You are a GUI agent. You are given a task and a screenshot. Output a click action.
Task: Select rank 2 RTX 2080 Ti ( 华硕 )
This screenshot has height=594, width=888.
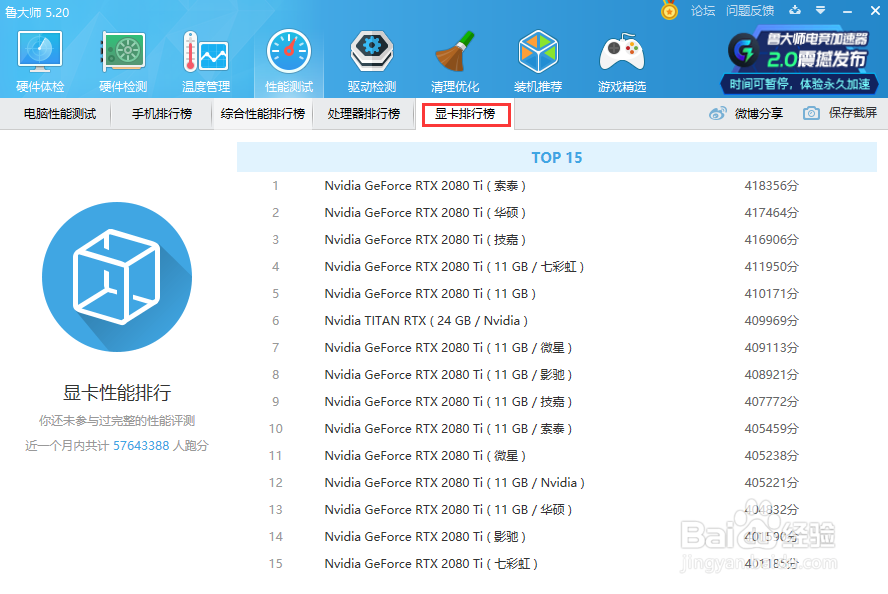pos(557,213)
